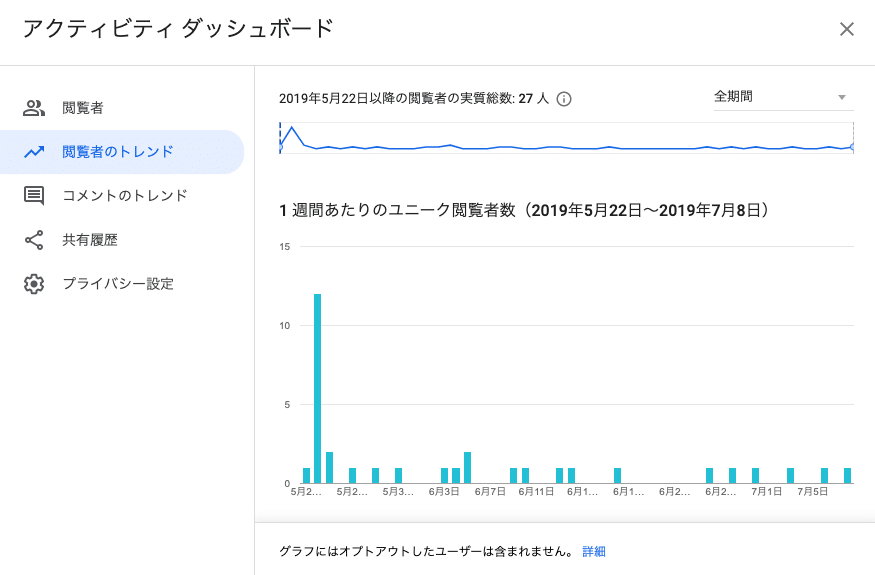Click the left handle of the range sparkline
Image resolution: width=875 pixels, height=575 pixels.
(280, 147)
